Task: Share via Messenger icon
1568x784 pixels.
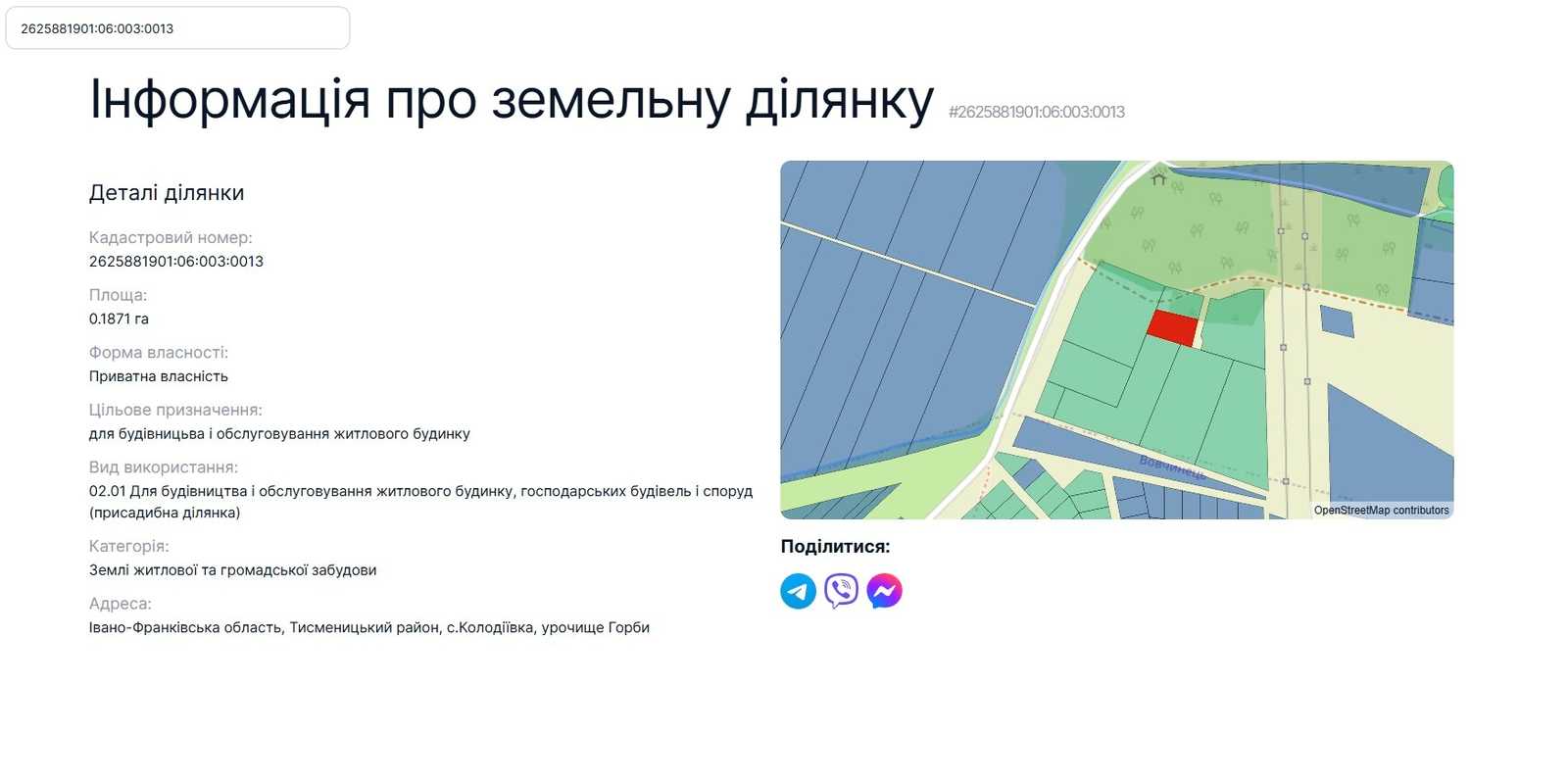Action: click(884, 591)
